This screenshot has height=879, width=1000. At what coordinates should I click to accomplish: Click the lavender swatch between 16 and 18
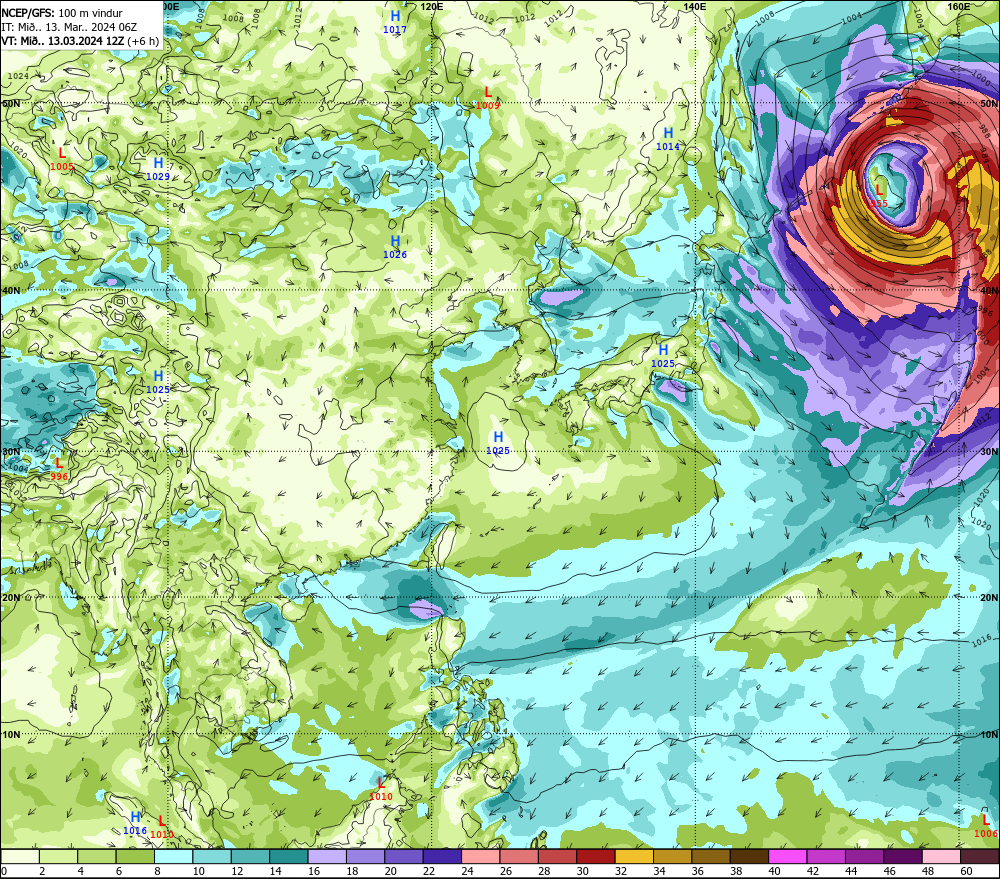click(x=327, y=856)
